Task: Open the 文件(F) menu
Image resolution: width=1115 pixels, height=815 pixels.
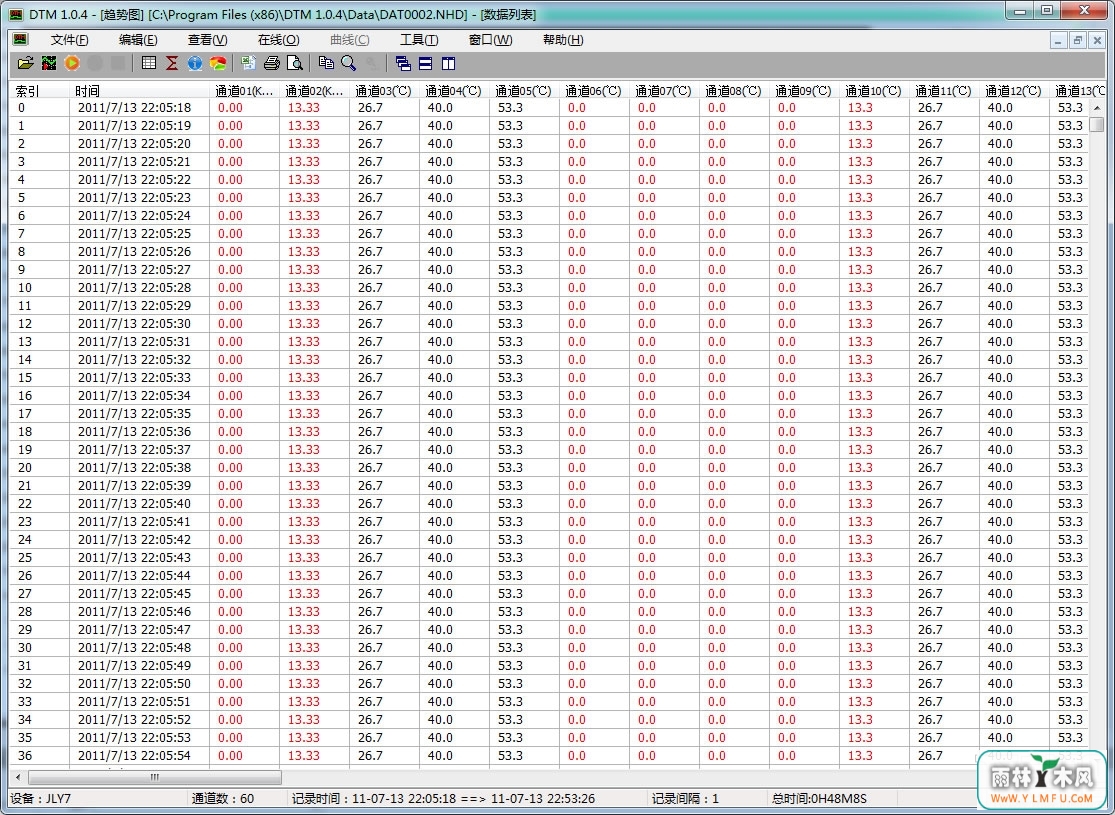Action: click(70, 40)
